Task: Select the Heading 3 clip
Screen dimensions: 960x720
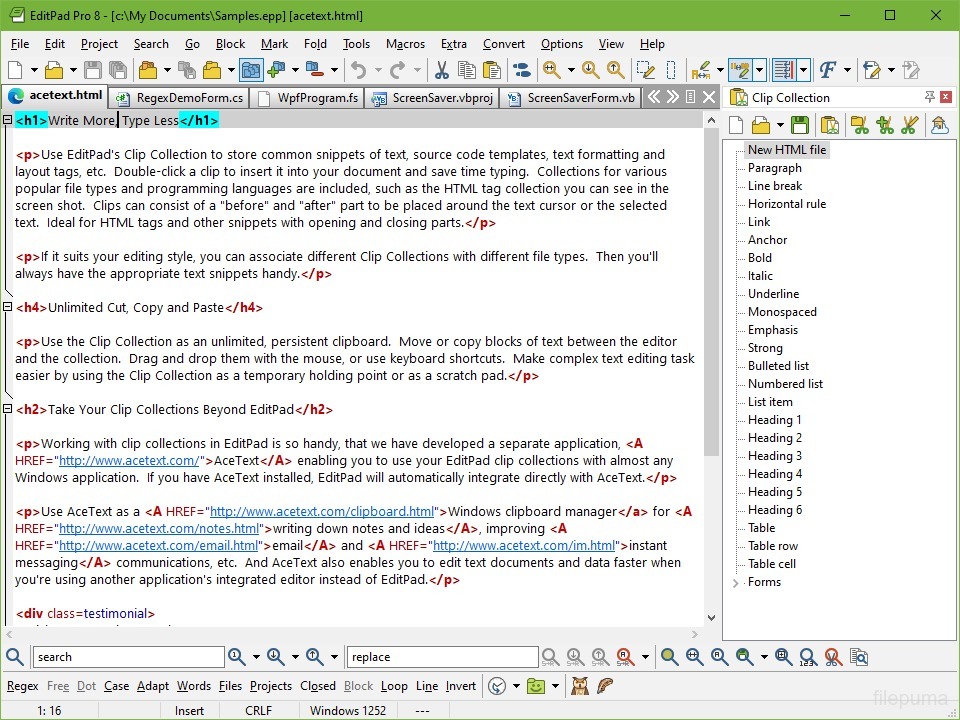Action: click(774, 456)
